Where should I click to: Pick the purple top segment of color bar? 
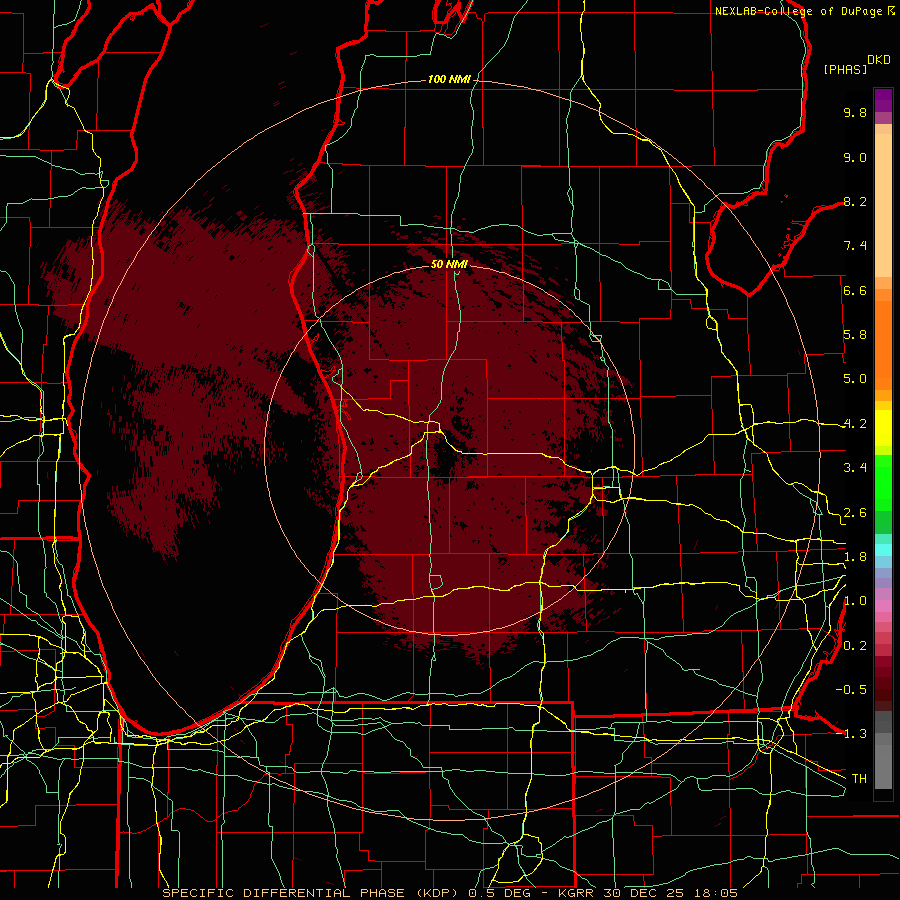(883, 100)
